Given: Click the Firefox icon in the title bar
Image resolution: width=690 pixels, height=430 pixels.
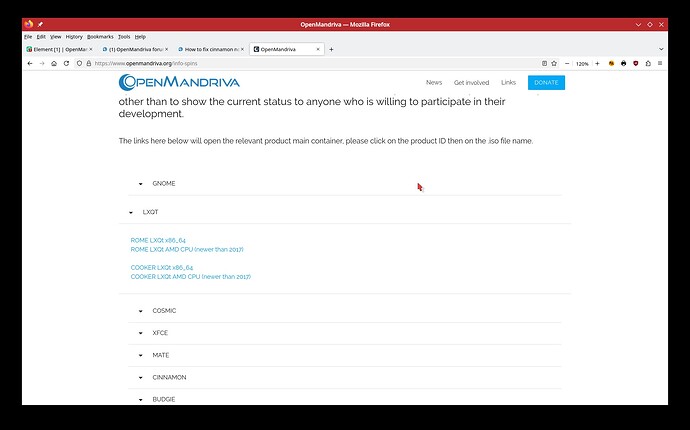Looking at the screenshot, I should pyautogui.click(x=29, y=24).
